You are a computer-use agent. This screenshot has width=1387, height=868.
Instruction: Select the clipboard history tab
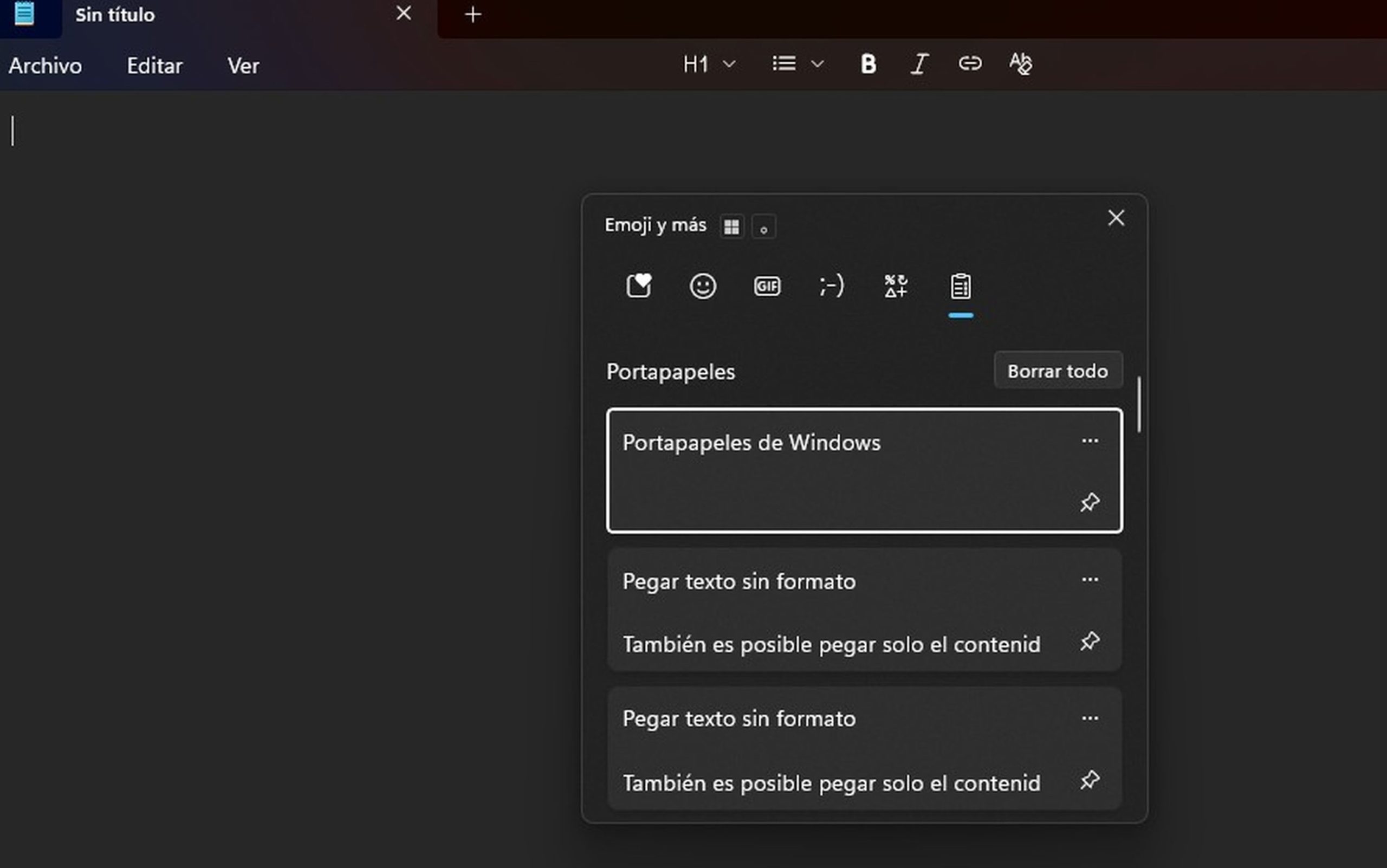[x=961, y=286]
